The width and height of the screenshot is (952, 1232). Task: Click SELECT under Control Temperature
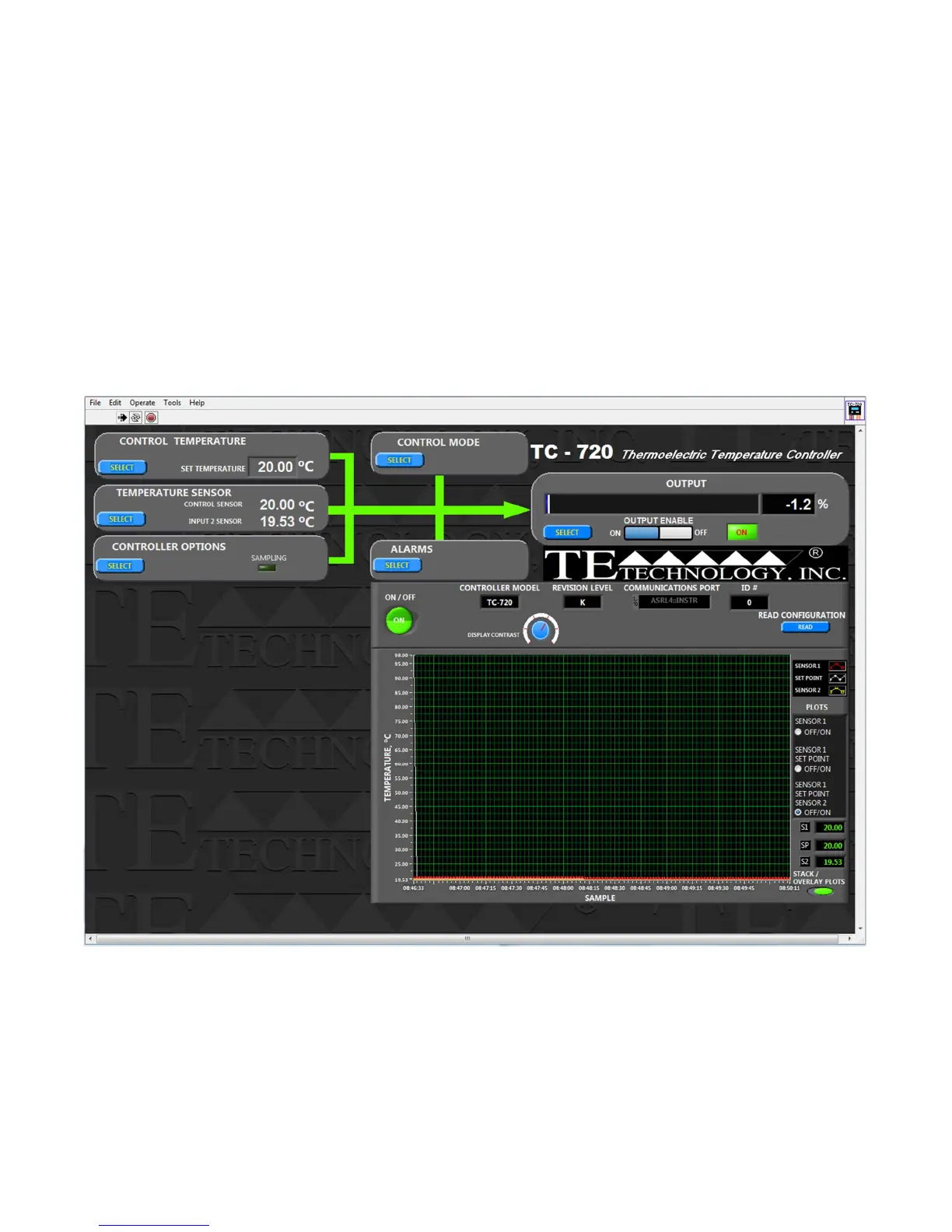[x=122, y=467]
